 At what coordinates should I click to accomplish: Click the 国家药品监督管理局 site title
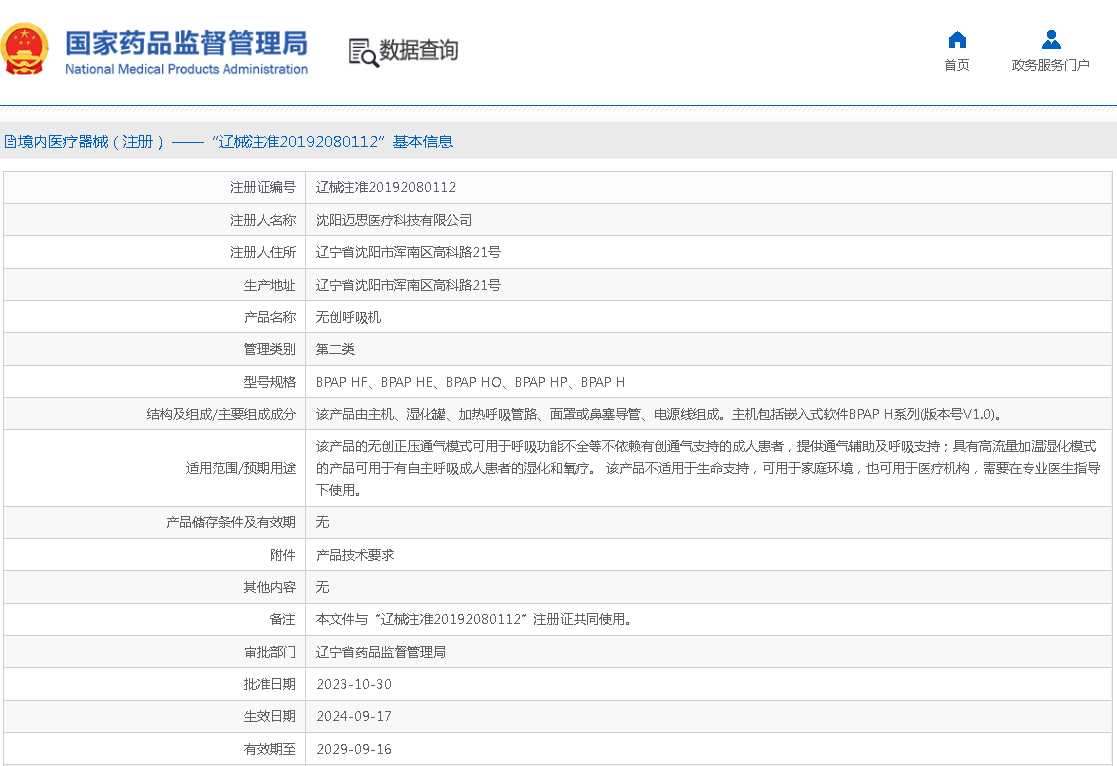point(186,44)
